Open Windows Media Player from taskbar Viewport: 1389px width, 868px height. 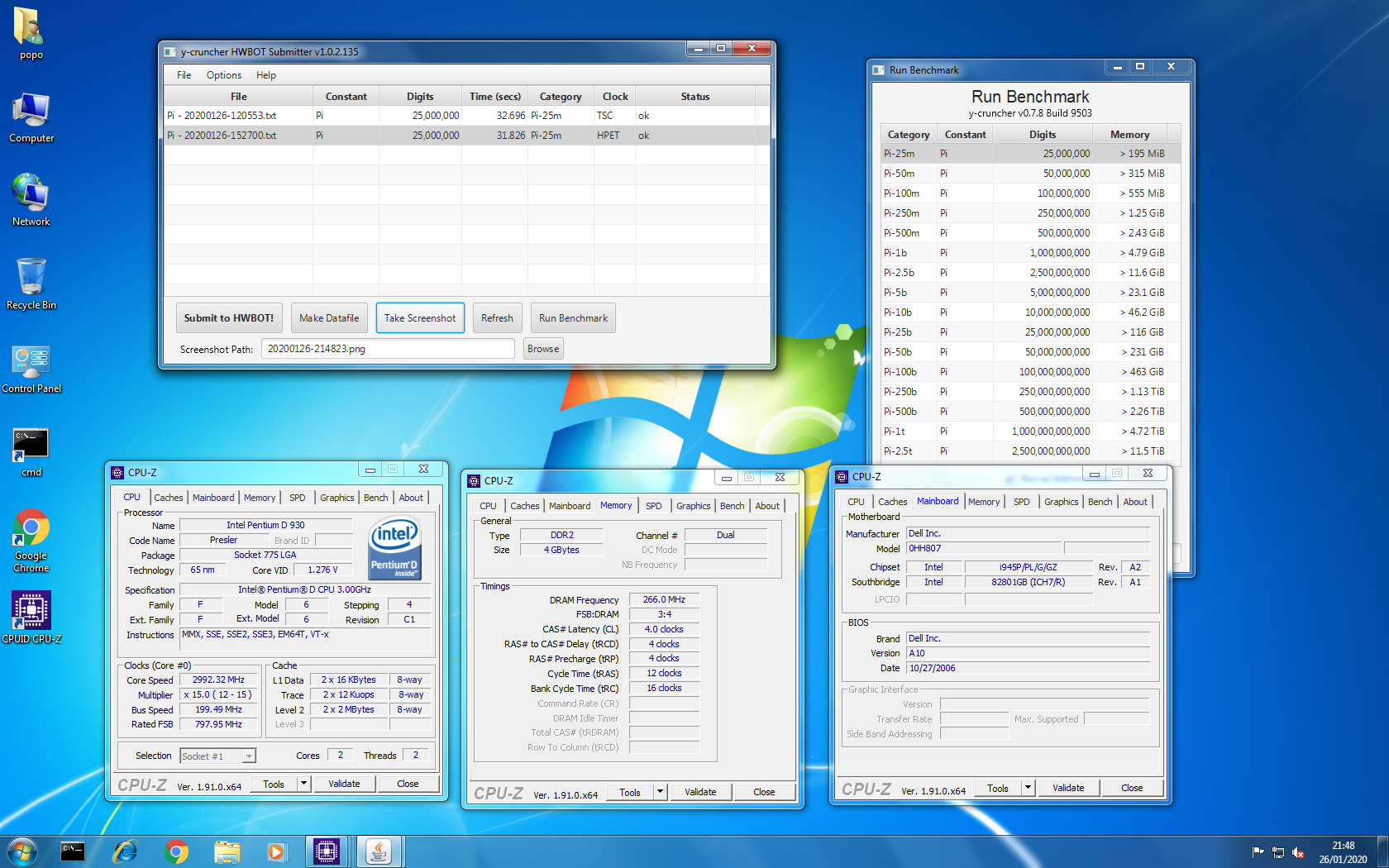tap(276, 851)
